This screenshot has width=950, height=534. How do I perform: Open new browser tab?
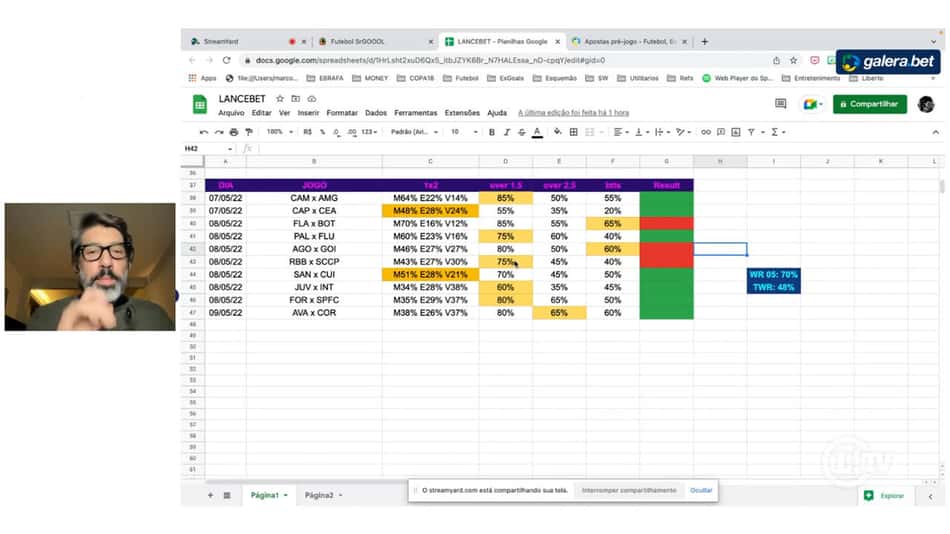pyautogui.click(x=705, y=42)
